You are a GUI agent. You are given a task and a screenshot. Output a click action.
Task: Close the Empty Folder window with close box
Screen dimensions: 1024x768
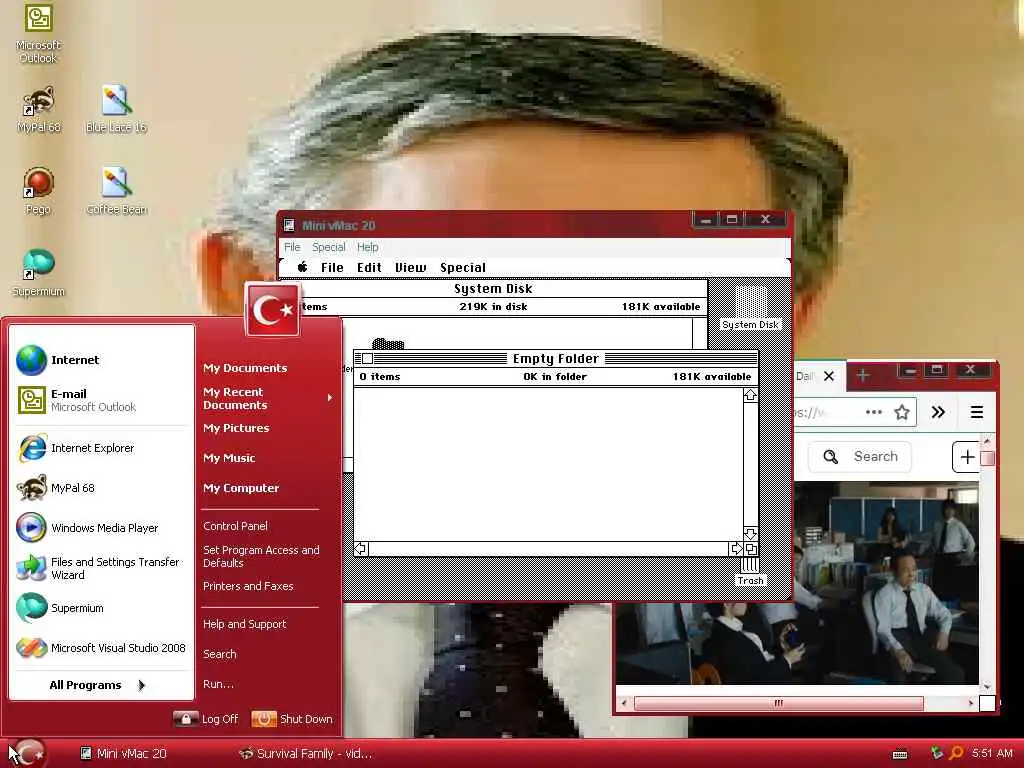[x=368, y=359]
